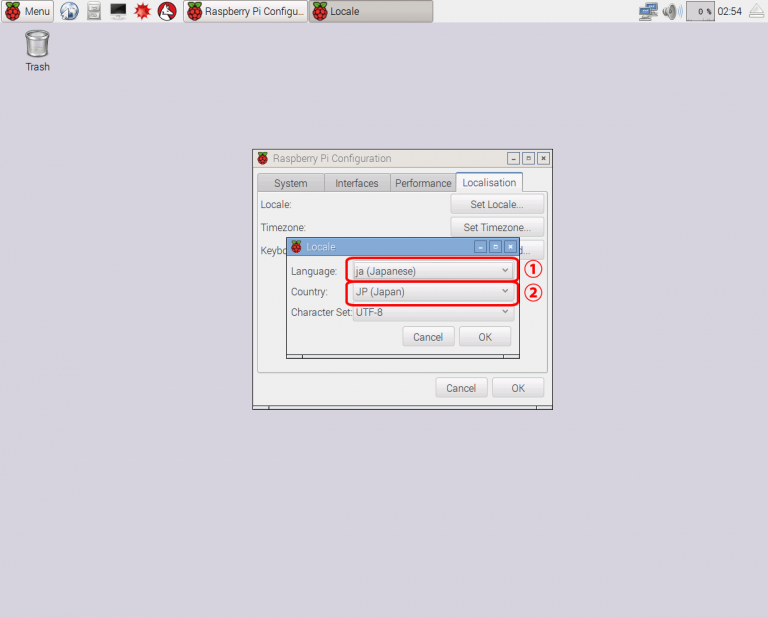This screenshot has height=618, width=768.
Task: Switch to Raspberry Pi Configuration taskbar window
Action: [x=246, y=12]
